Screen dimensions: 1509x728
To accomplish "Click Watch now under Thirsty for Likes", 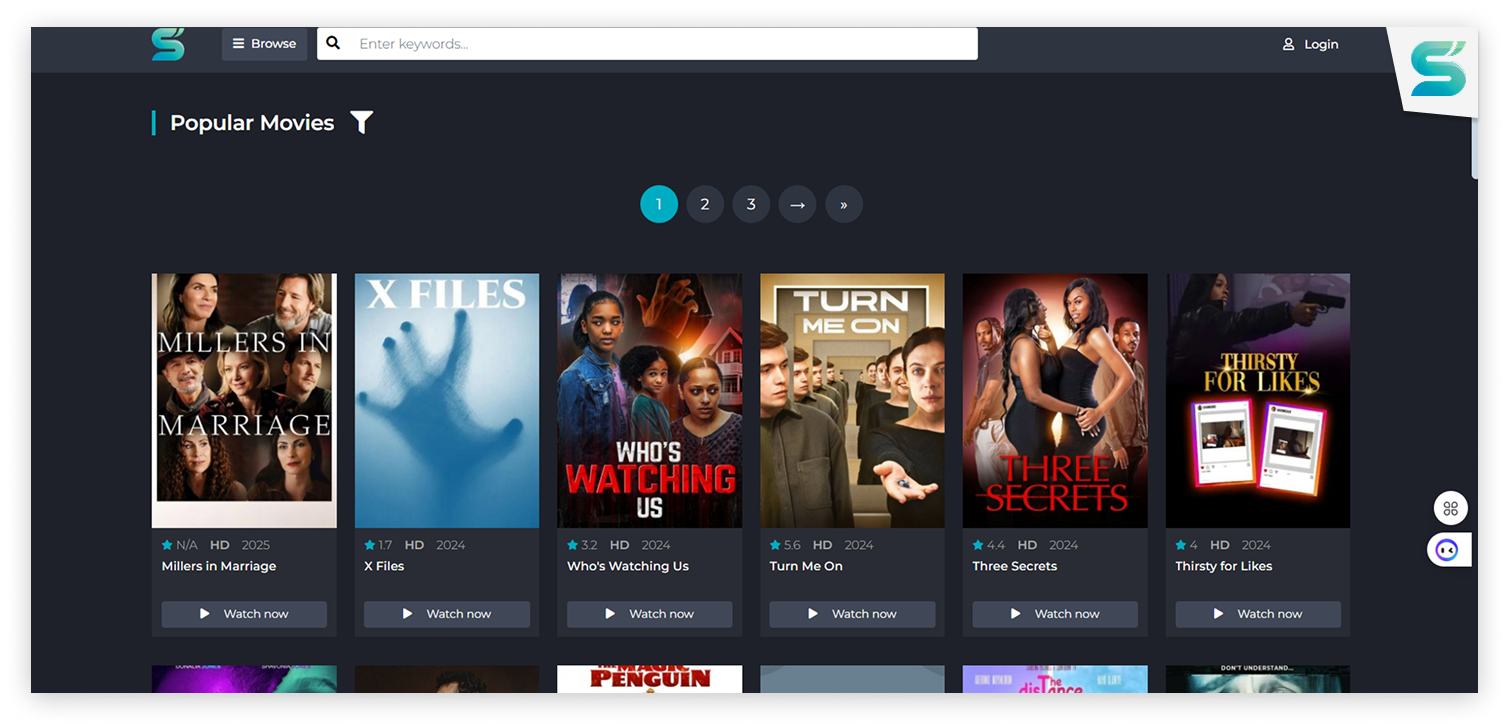I will point(1257,614).
